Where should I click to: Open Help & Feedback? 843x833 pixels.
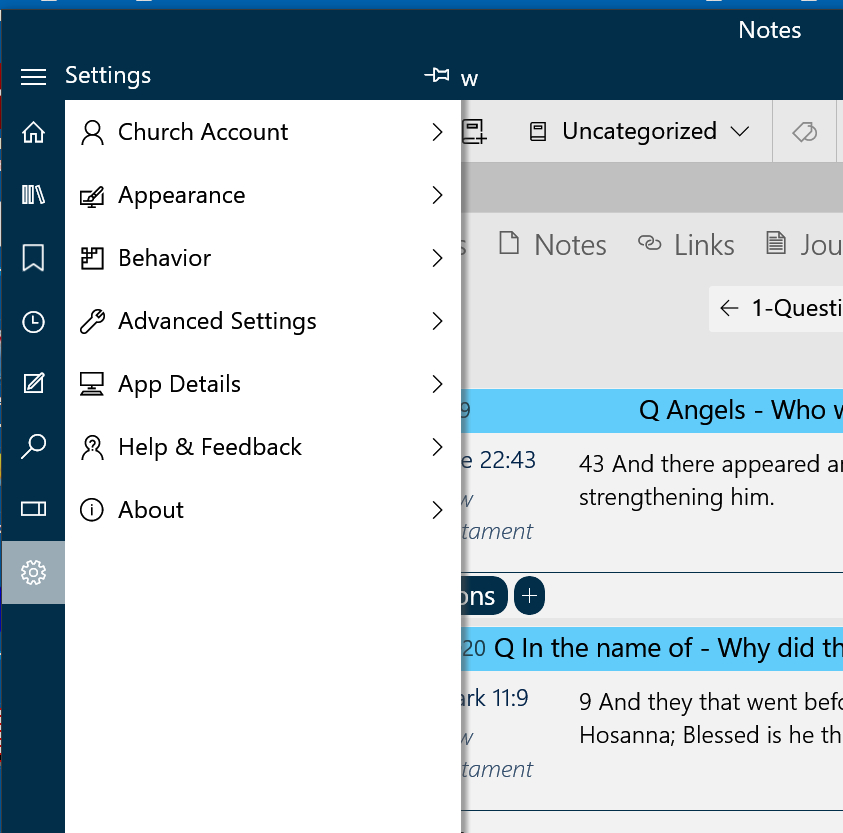(262, 447)
